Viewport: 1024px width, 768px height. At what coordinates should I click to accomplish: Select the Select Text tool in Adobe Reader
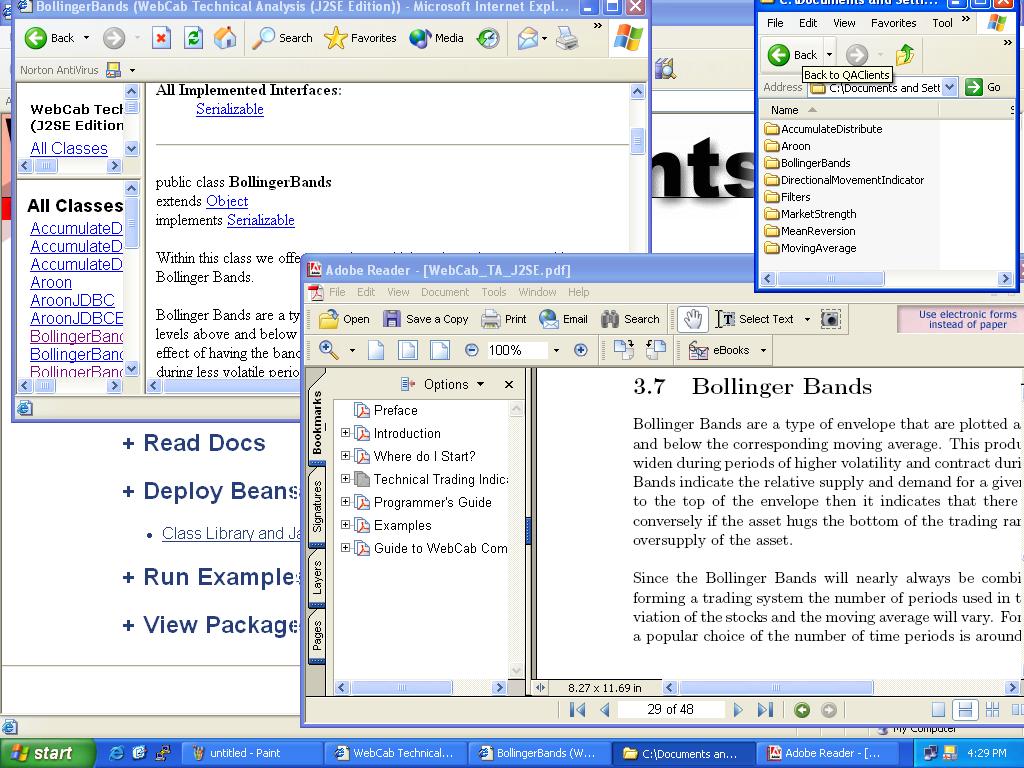click(x=754, y=319)
